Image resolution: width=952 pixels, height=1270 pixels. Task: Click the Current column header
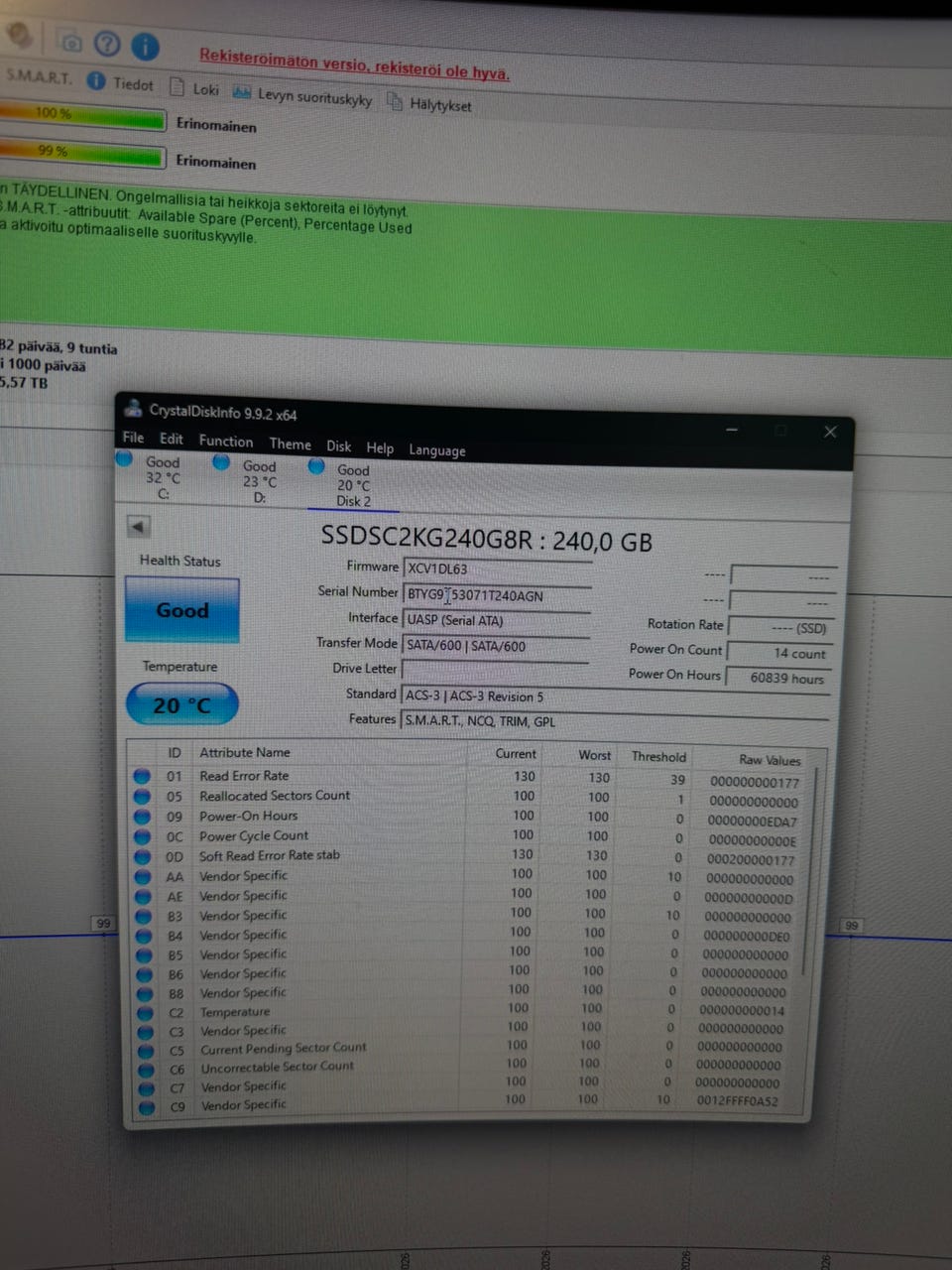click(x=515, y=754)
